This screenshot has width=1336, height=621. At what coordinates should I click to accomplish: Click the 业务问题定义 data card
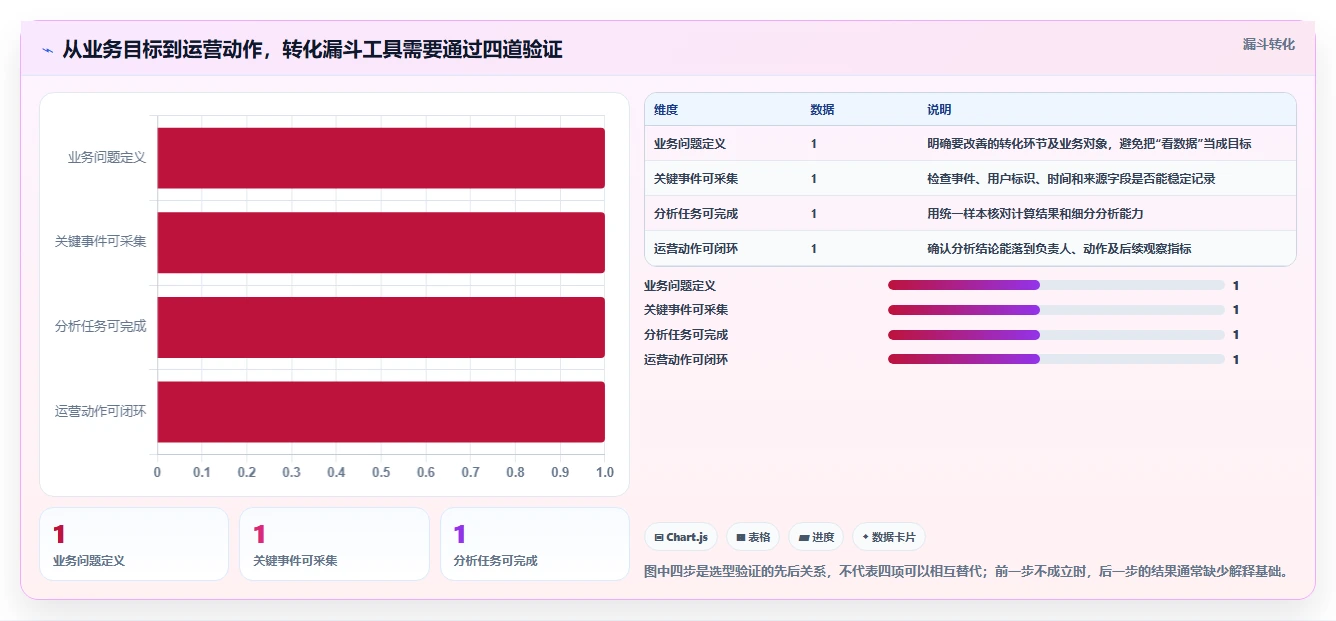(x=134, y=544)
